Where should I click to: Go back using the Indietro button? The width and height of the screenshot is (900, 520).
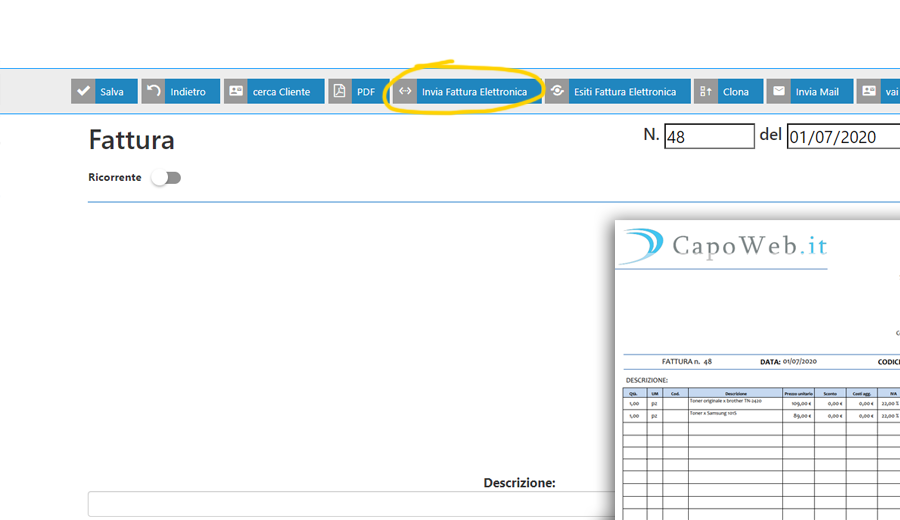[x=187, y=92]
